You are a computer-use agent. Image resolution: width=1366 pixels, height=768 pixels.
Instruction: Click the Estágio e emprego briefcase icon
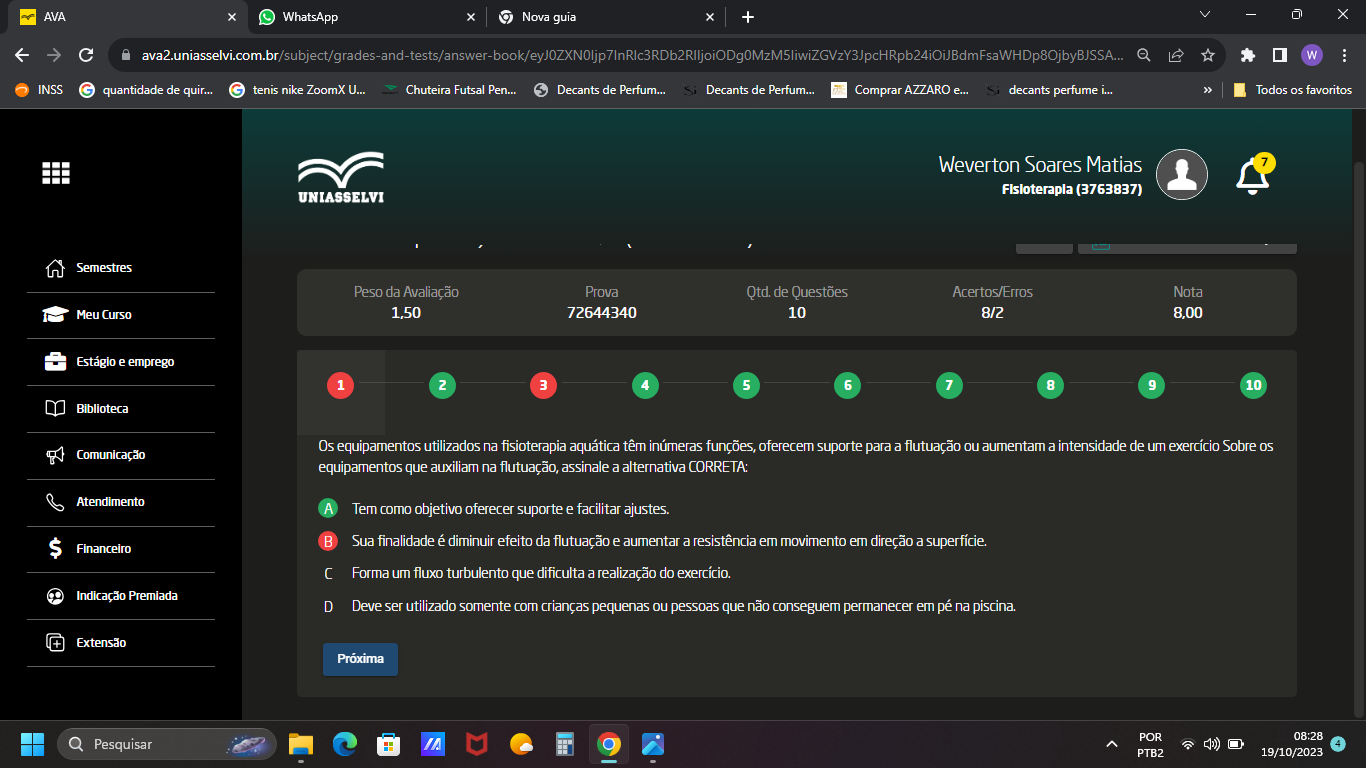56,362
